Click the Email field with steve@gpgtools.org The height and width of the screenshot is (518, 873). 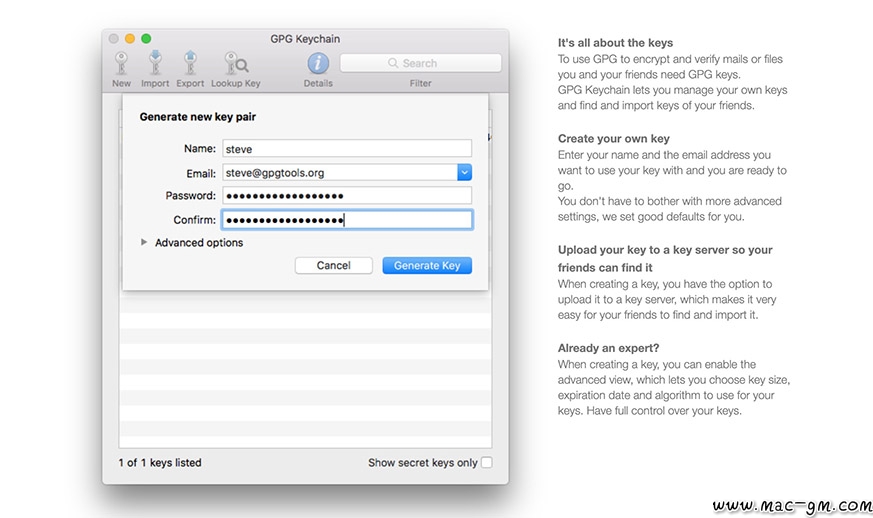[340, 173]
